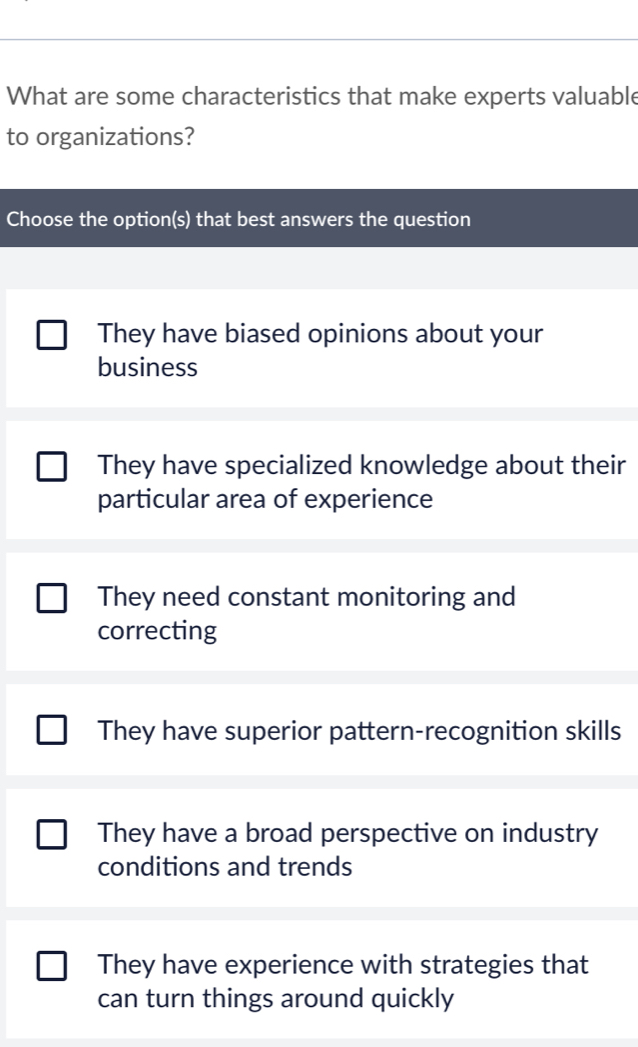
Task: Check the 'broad perspective on industry' checkbox
Action: pyautogui.click(x=53, y=834)
